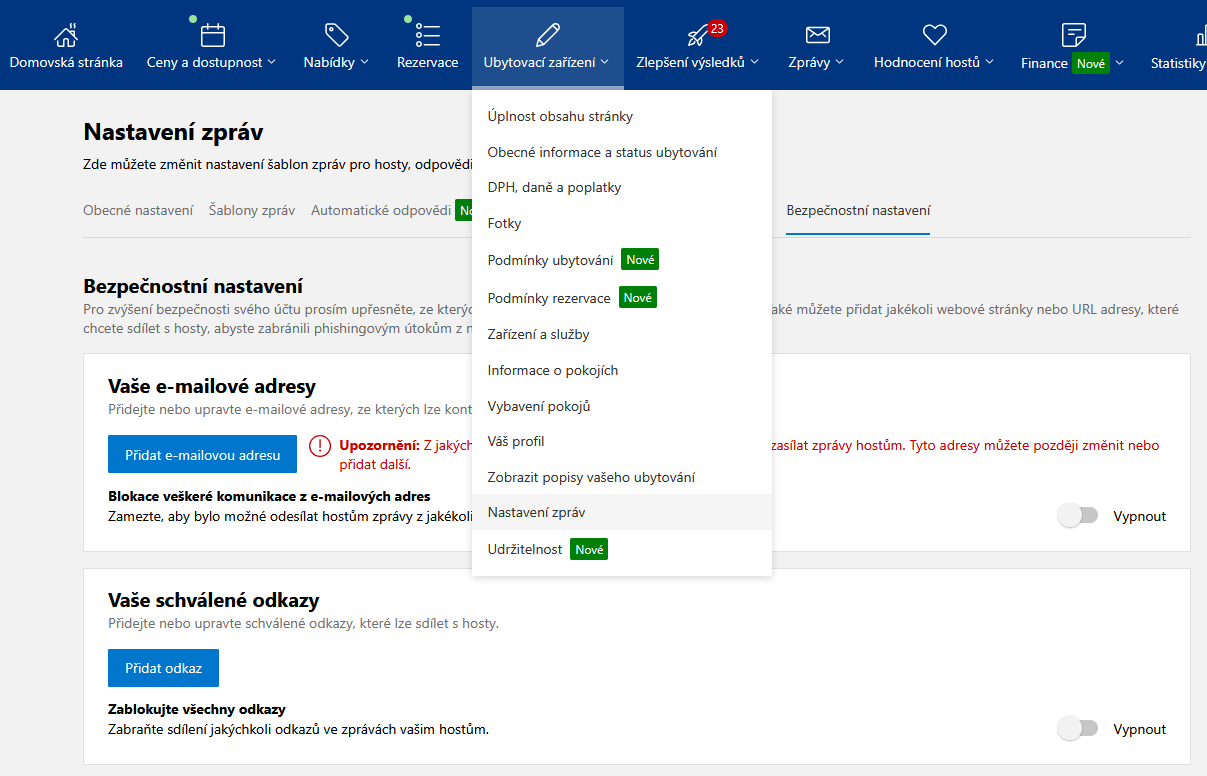The width and height of the screenshot is (1207, 776).
Task: Enable blocking of all e-mail communication
Action: (1078, 514)
